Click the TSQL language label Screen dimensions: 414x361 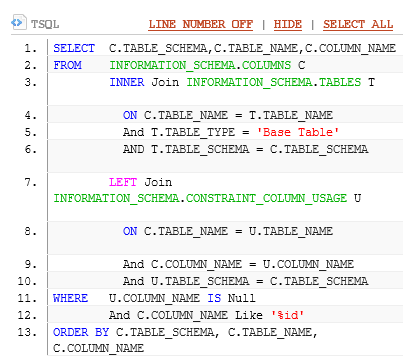[x=45, y=24]
